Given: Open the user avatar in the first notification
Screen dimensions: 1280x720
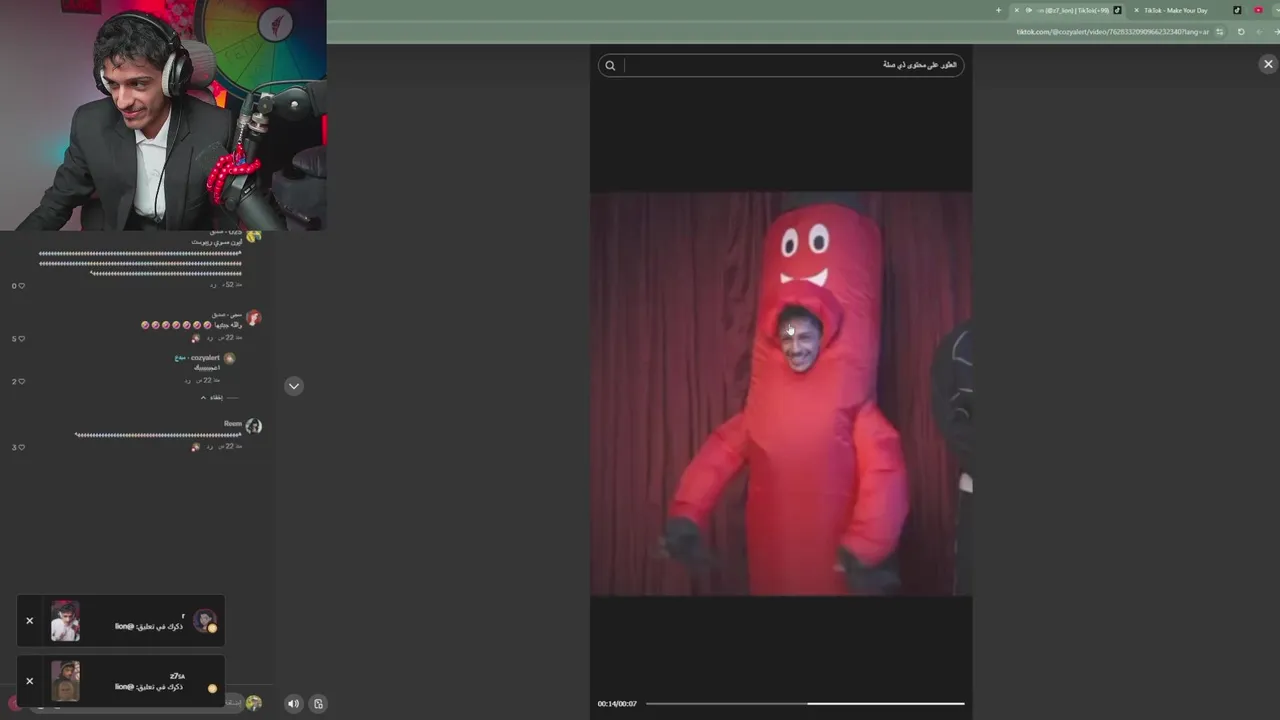Looking at the screenshot, I should click(x=205, y=621).
